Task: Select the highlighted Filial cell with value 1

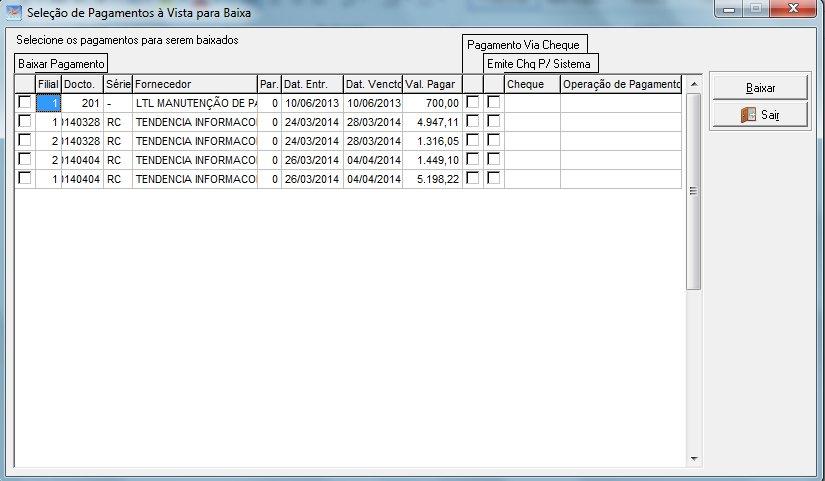Action: click(x=48, y=103)
